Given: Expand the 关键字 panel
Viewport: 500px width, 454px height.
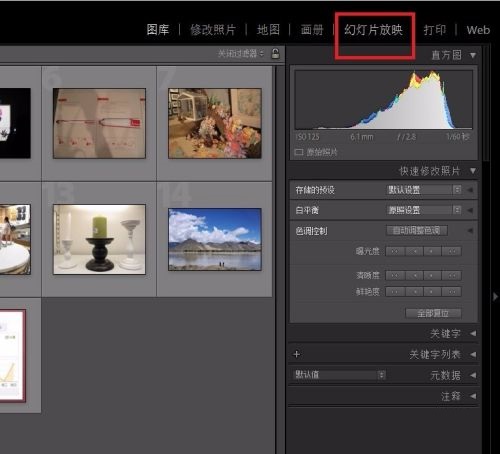Looking at the screenshot, I should 473,334.
